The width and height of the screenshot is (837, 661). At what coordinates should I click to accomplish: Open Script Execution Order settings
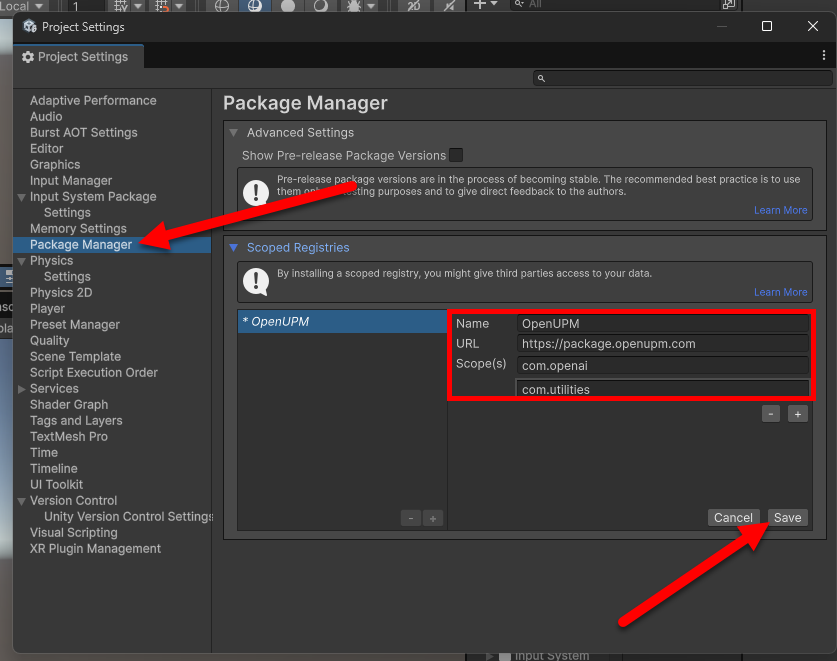click(x=93, y=373)
